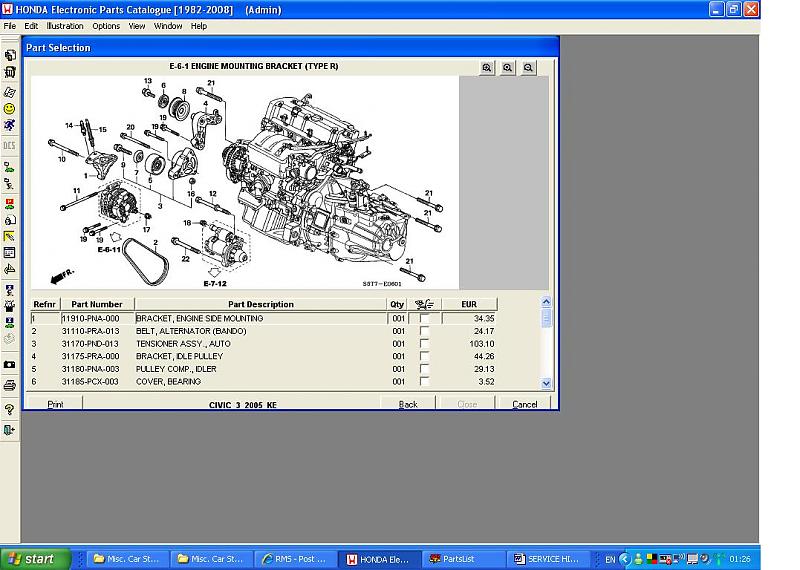
Task: Click the Refnr column header
Action: coord(44,304)
